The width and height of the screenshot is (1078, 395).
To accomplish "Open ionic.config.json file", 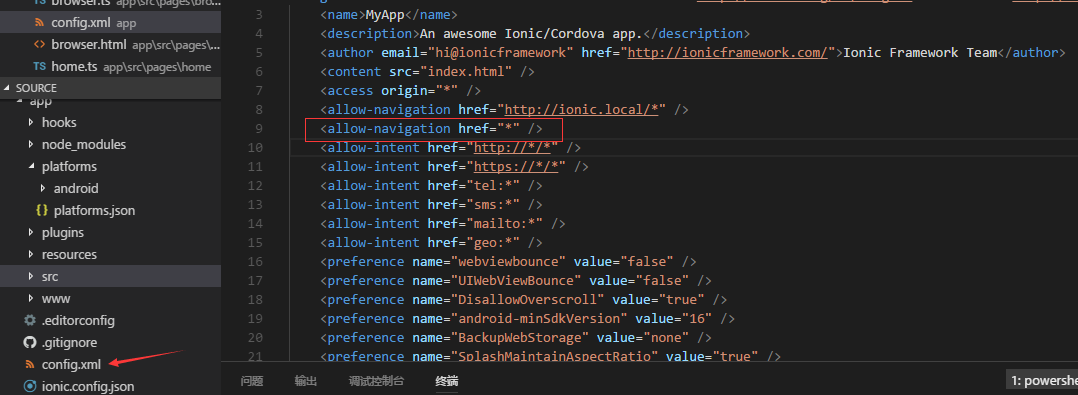I will point(87,386).
